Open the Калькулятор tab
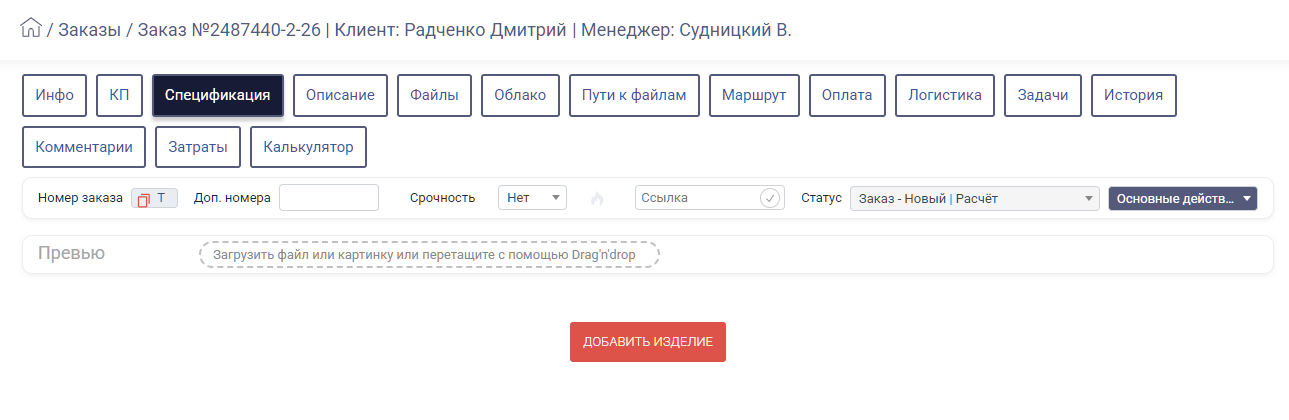This screenshot has width=1289, height=420. (x=308, y=147)
